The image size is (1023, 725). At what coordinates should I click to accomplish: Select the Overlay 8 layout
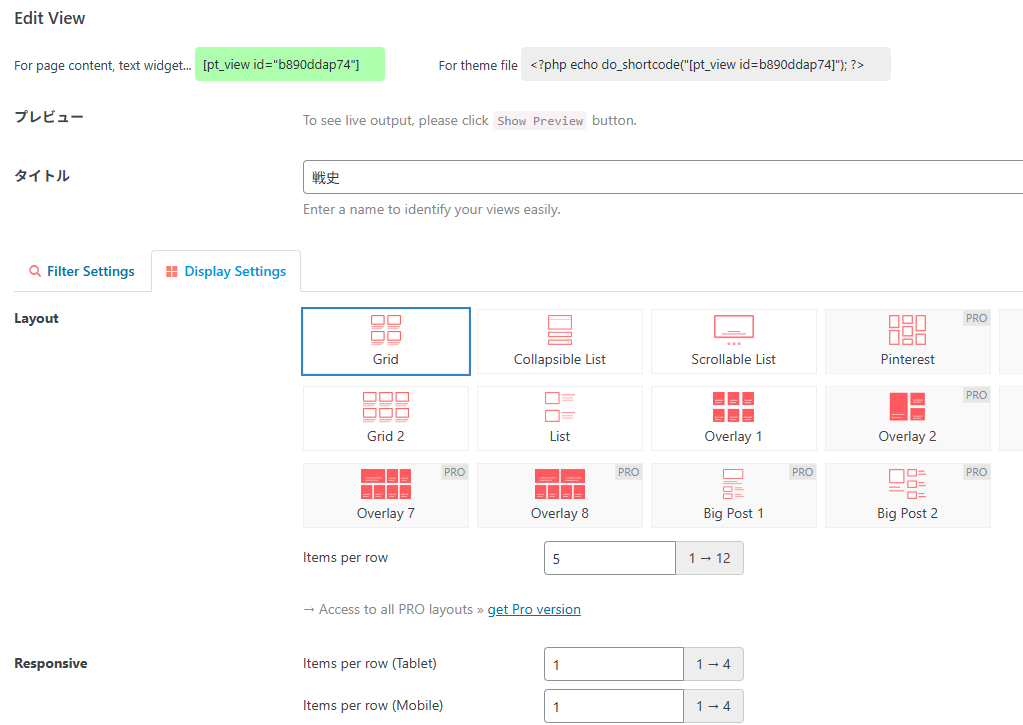tap(560, 495)
